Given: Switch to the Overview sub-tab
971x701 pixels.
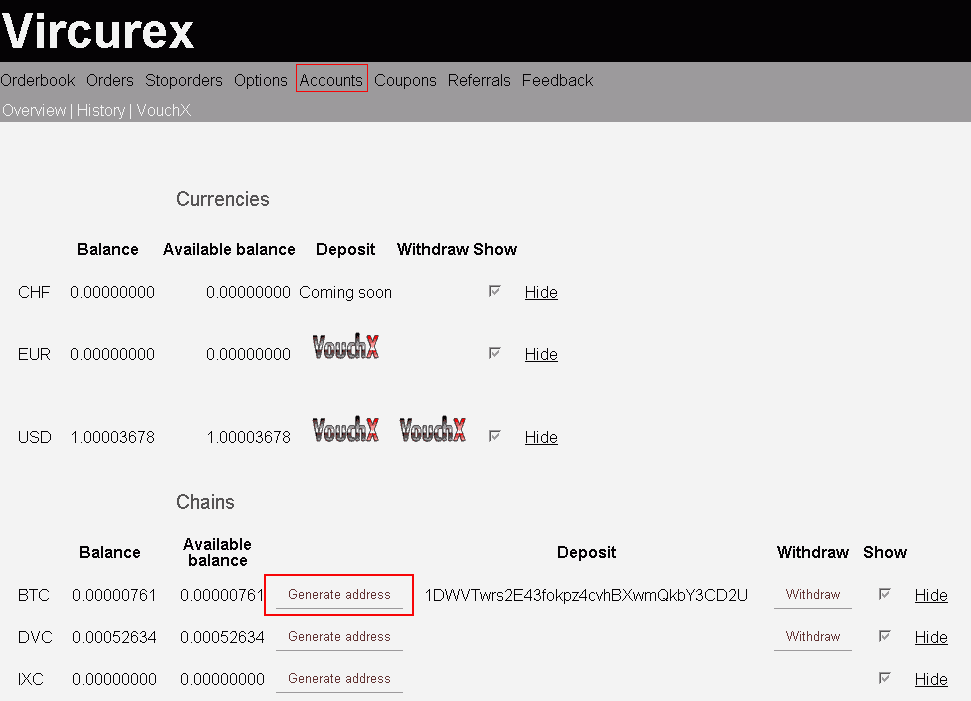Looking at the screenshot, I should pos(34,110).
